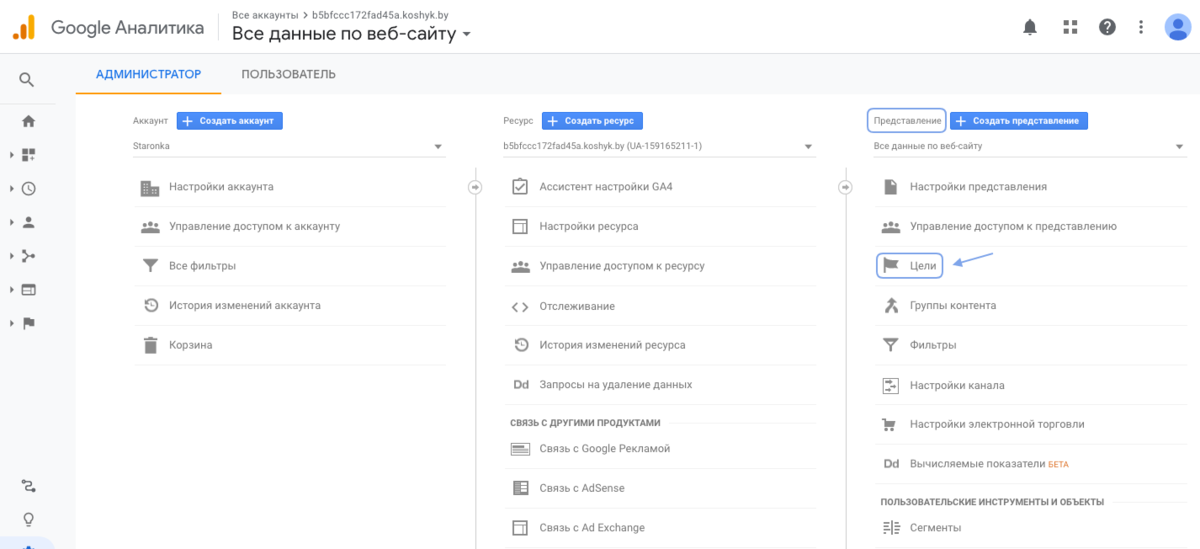Open the Home icon in left sidebar
This screenshot has width=1200, height=549.
(28, 121)
